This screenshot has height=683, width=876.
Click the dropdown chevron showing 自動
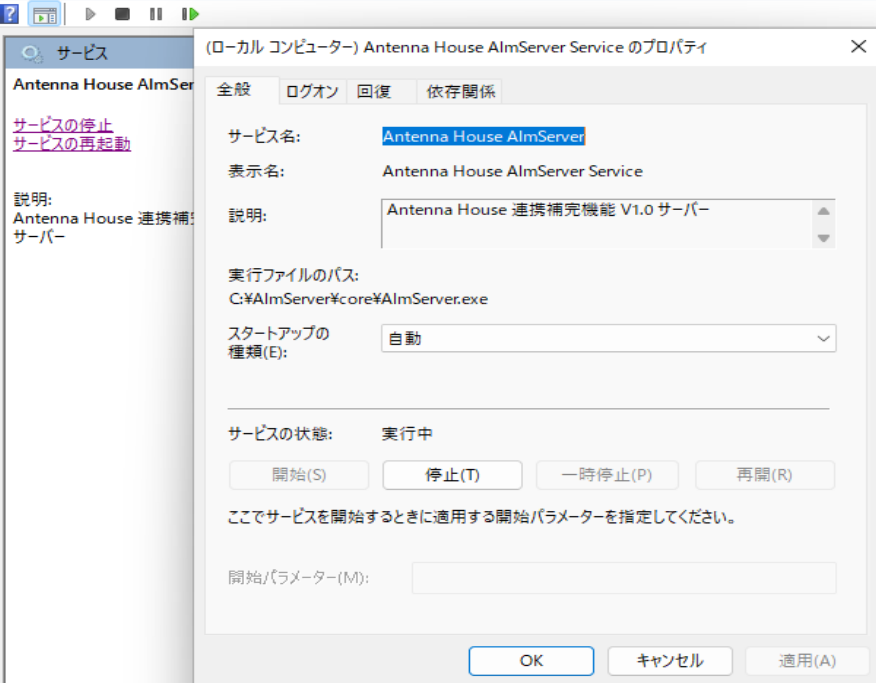(822, 339)
